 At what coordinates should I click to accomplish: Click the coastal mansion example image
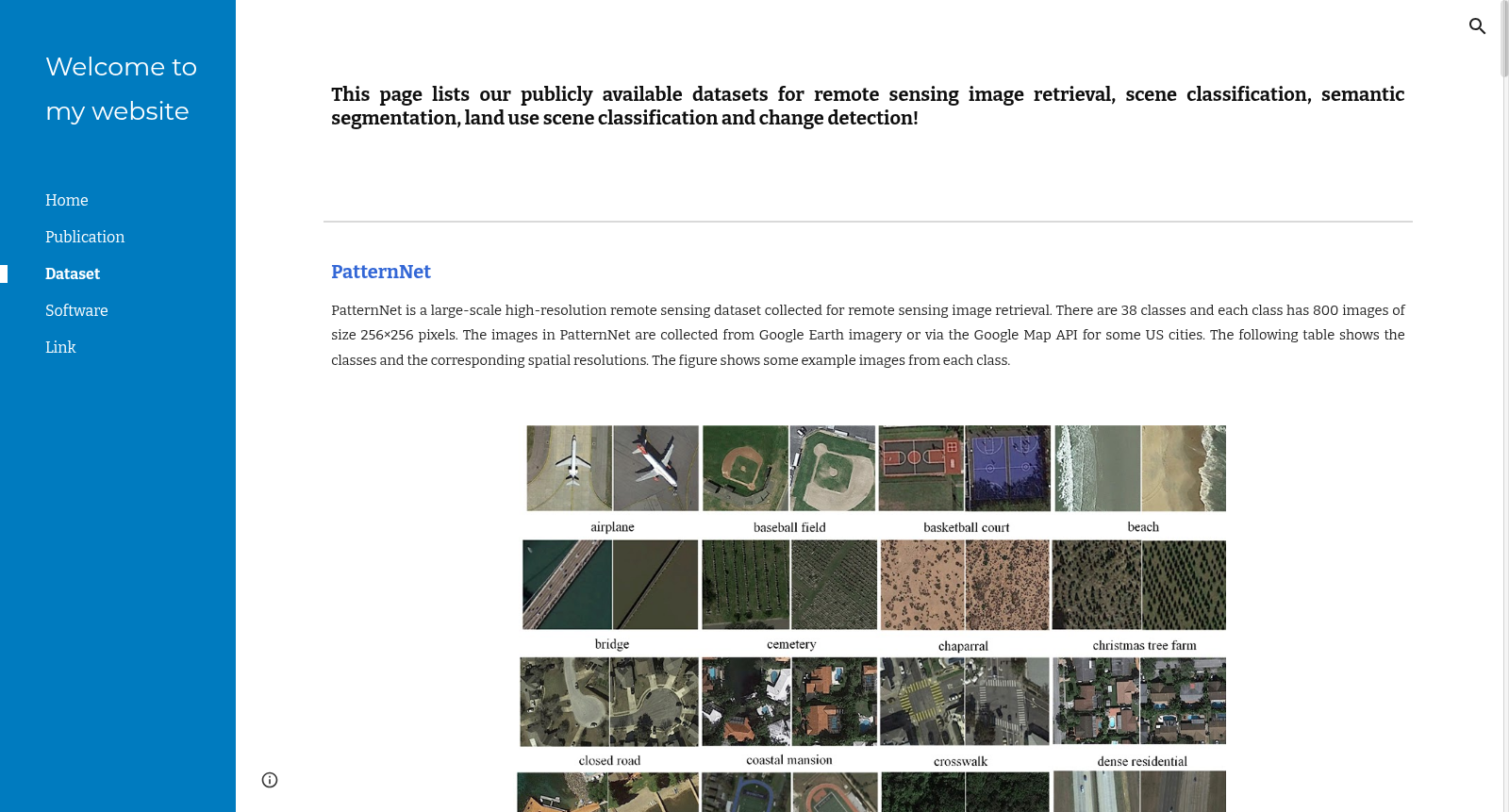[x=789, y=702]
